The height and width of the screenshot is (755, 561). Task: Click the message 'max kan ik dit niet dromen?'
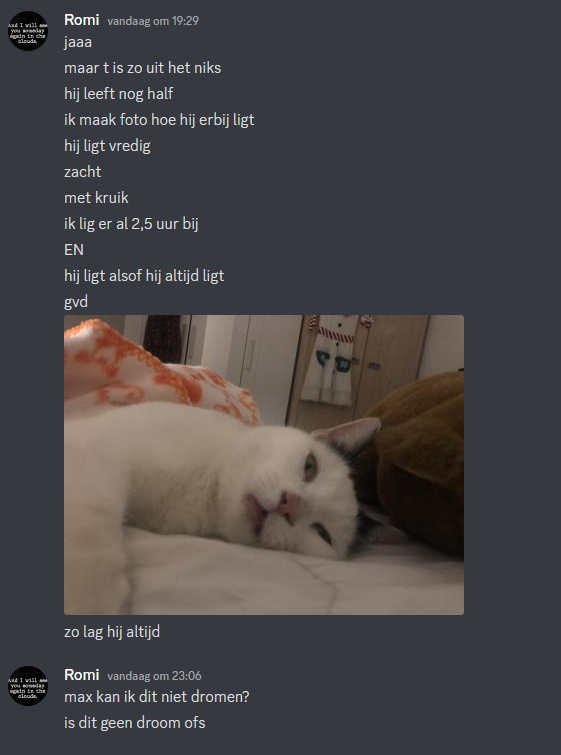tap(157, 697)
